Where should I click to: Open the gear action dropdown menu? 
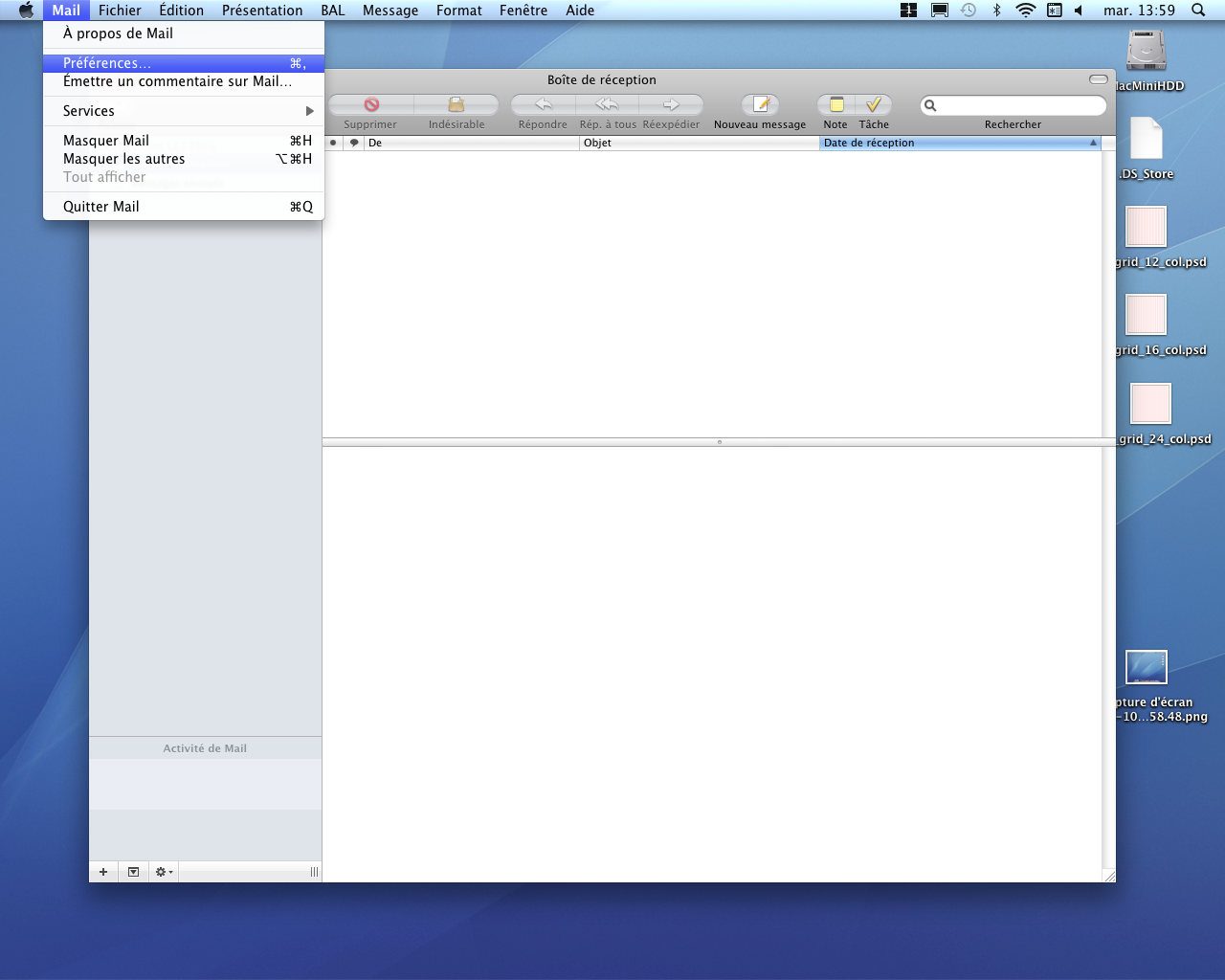click(x=164, y=872)
